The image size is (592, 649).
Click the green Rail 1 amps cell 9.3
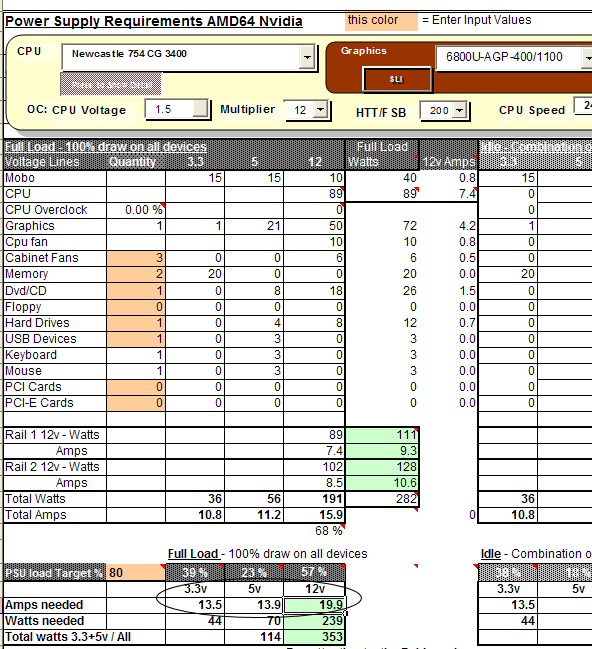382,451
